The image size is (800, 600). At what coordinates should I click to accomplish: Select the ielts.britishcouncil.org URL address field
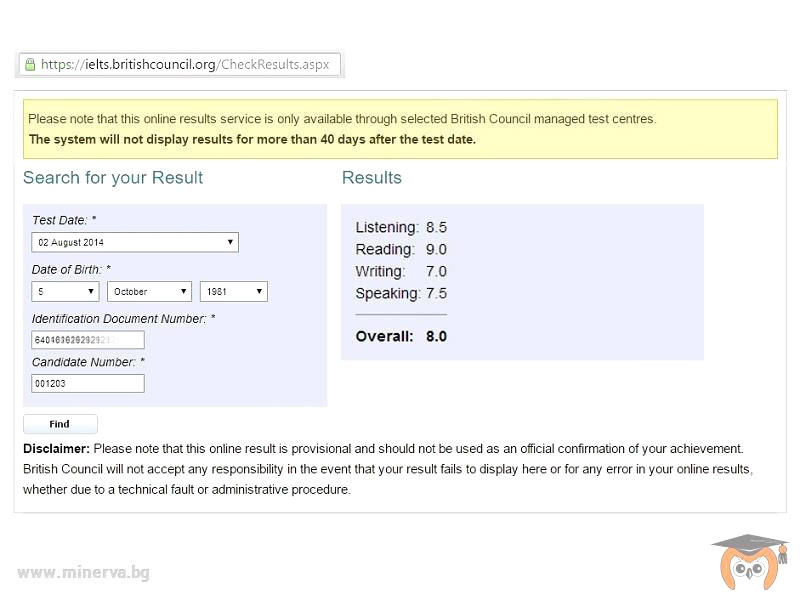180,64
